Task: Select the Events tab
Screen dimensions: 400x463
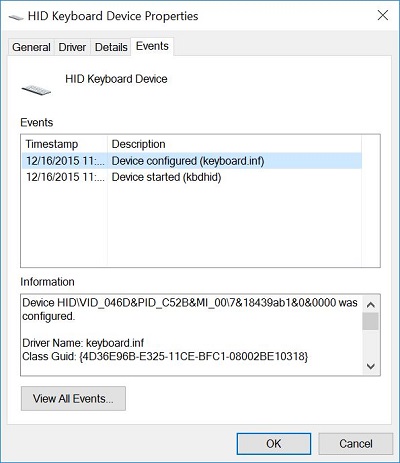Action: click(x=152, y=46)
